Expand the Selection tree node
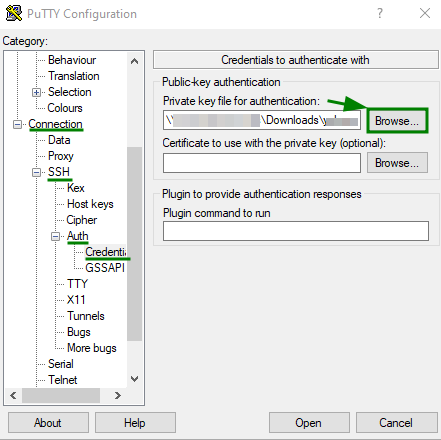This screenshot has height=440, width=441. pos(36,92)
